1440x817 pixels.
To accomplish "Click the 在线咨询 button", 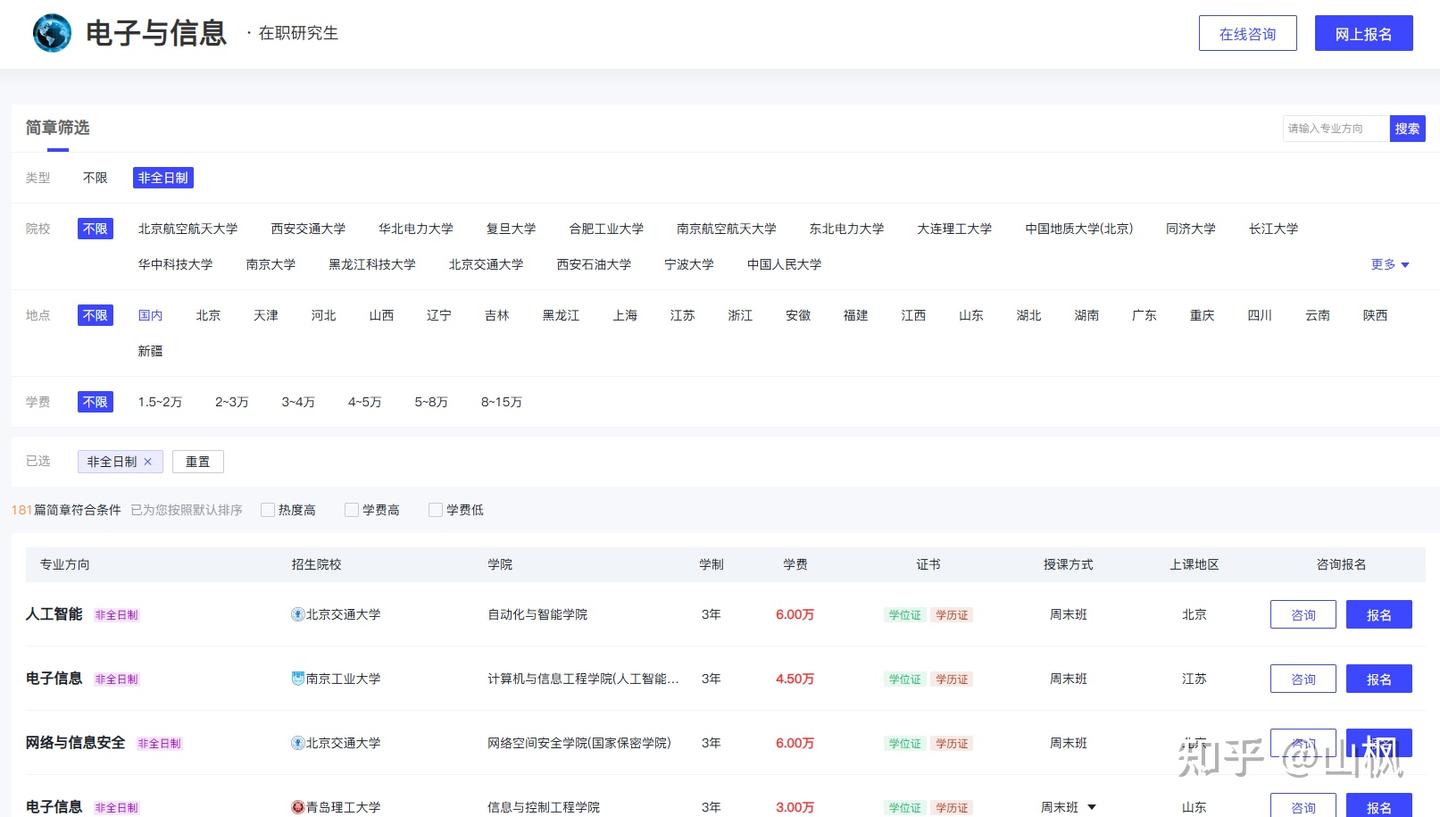I will 1248,34.
